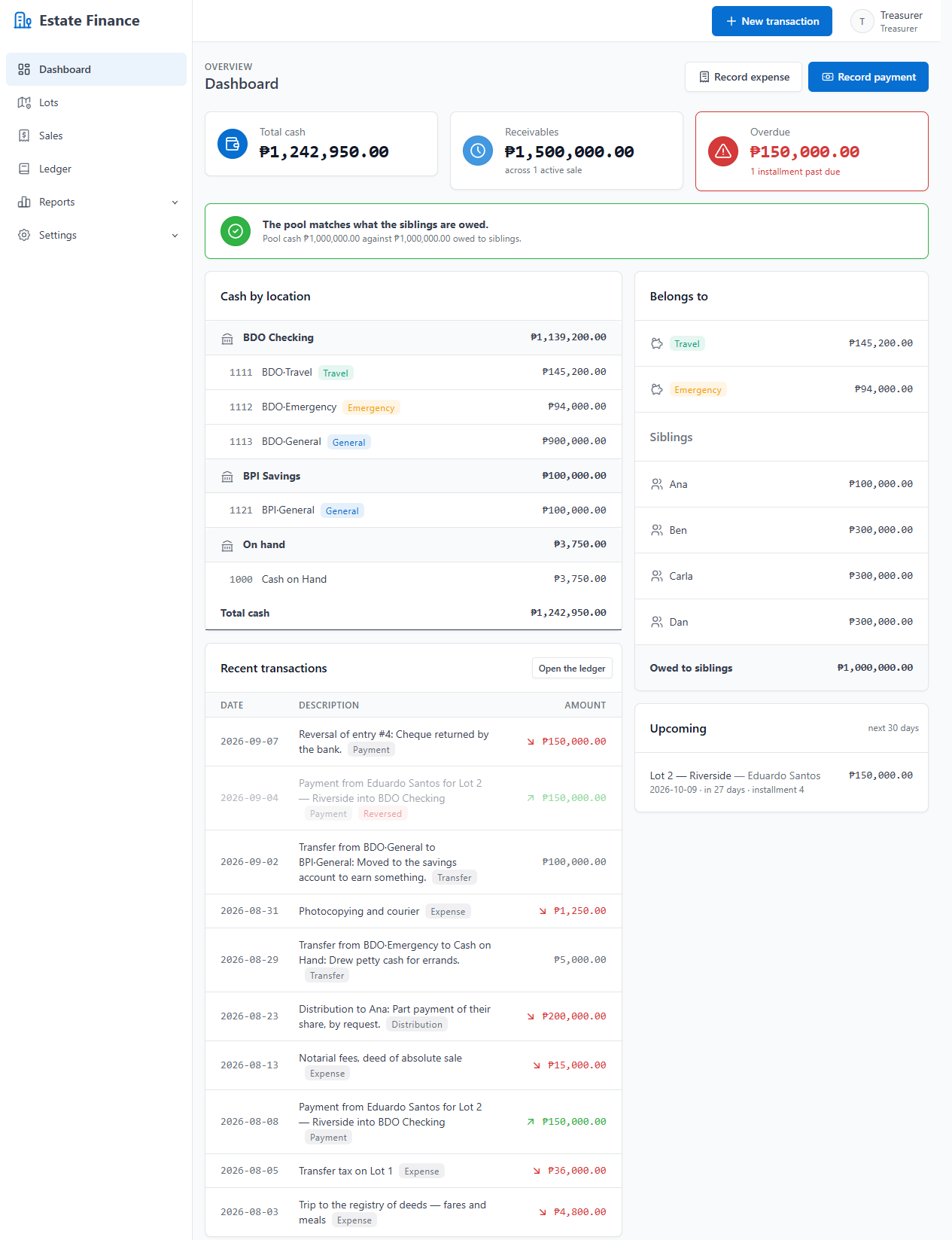Go to Lots in the sidebar
This screenshot has height=1240, width=952.
click(96, 102)
